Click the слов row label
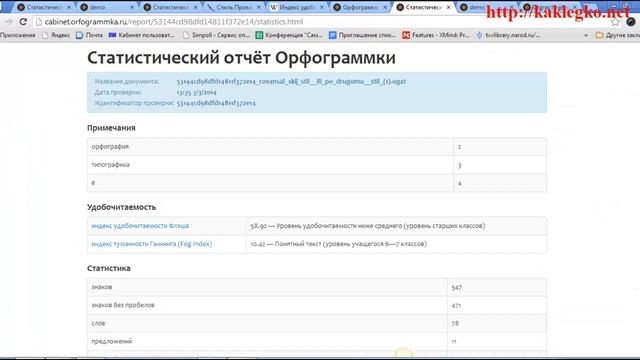640x360 pixels. click(x=98, y=323)
